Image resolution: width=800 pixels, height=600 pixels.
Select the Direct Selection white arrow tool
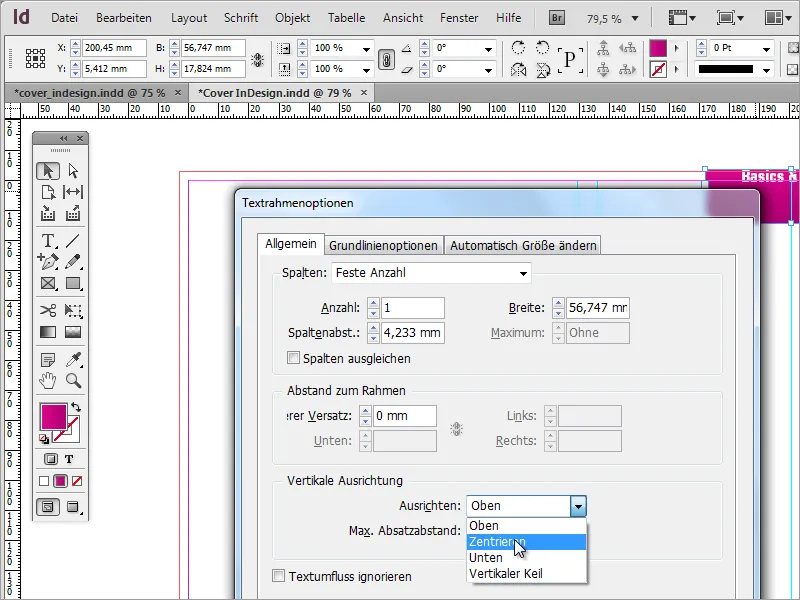click(x=73, y=171)
